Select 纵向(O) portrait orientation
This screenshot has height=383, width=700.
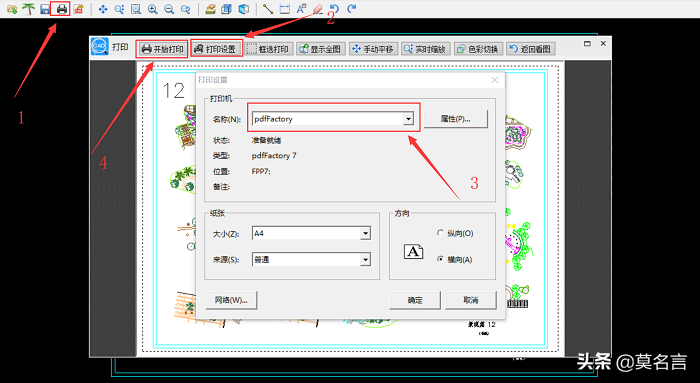[455, 233]
